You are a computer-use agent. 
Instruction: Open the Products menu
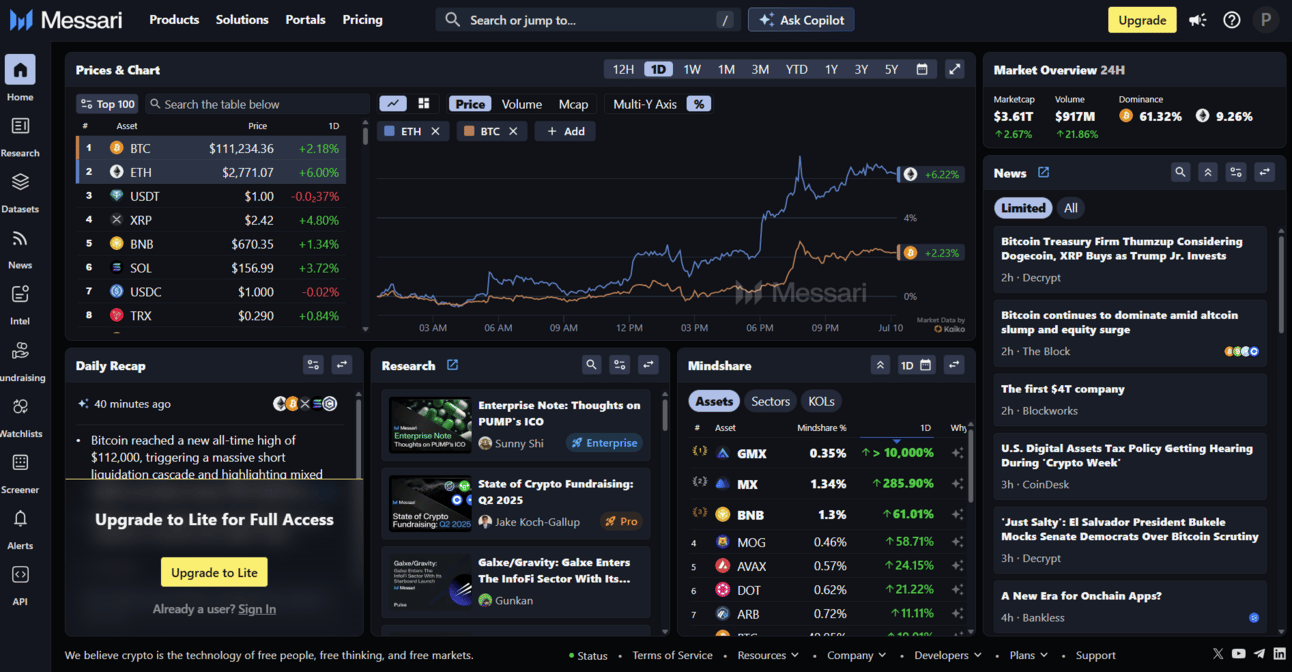174,20
